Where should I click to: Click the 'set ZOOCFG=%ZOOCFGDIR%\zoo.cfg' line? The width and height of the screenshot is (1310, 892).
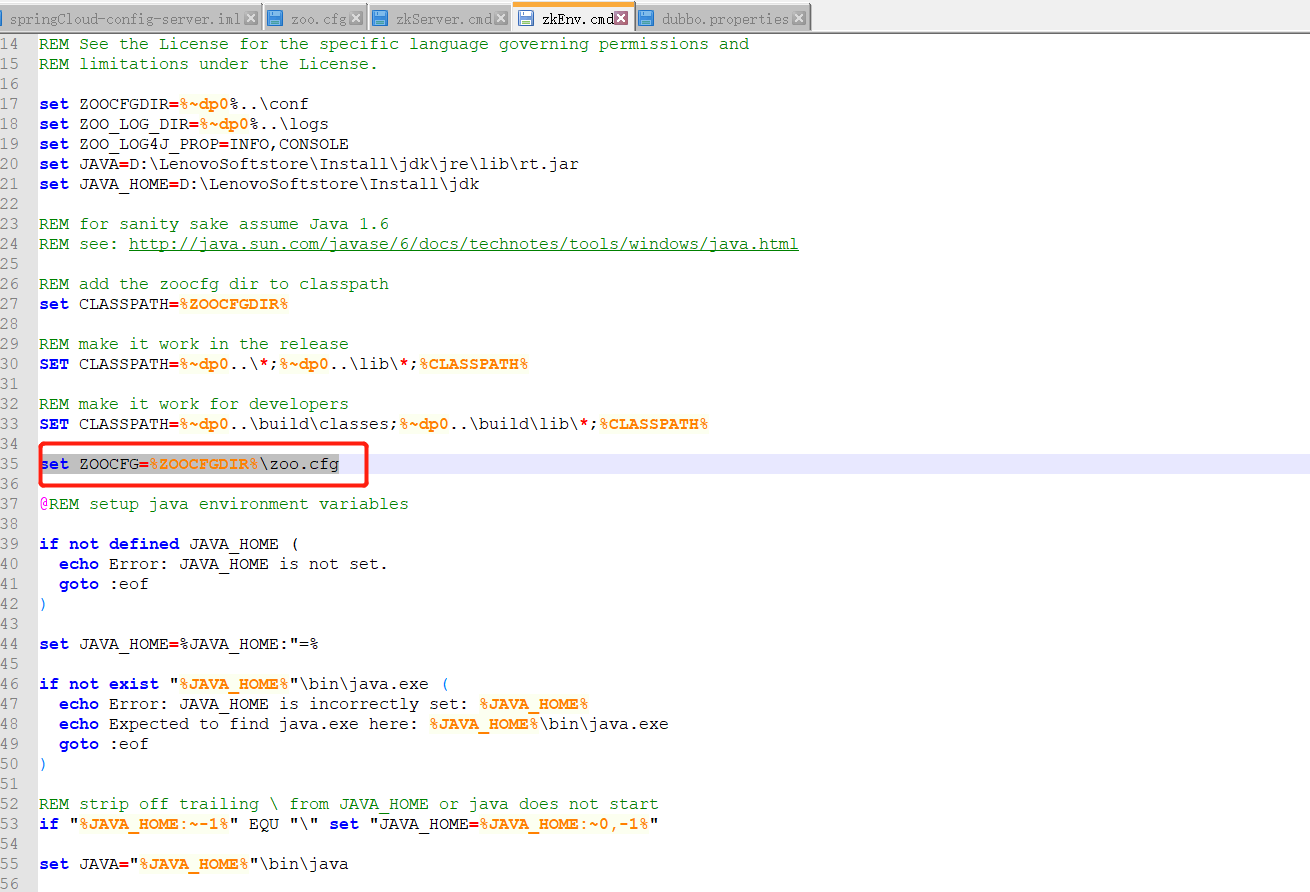click(x=189, y=464)
